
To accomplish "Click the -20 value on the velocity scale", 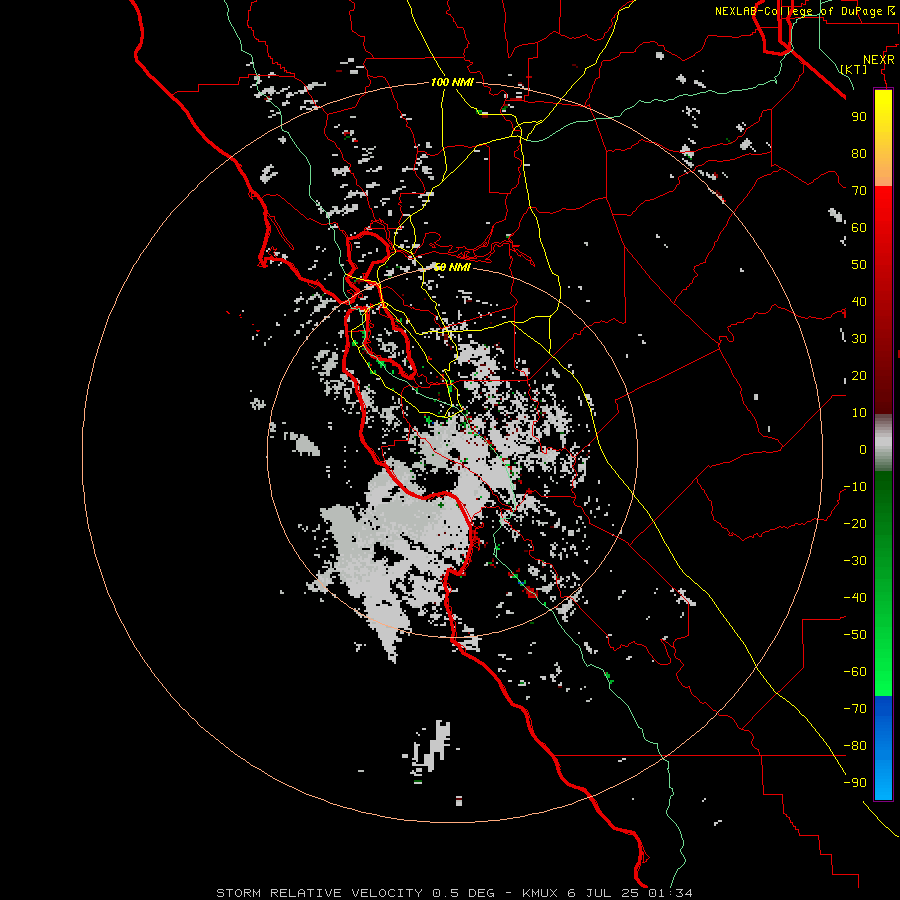I will 855,523.
